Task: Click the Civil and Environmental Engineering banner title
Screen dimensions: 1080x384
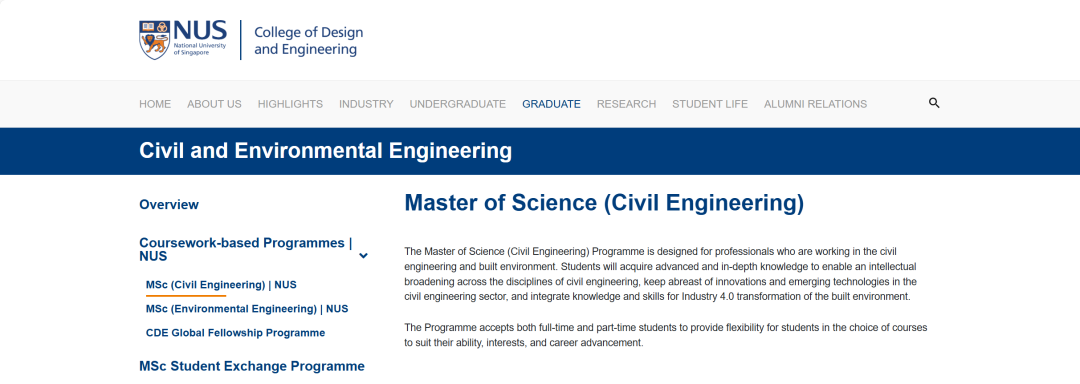Action: tap(325, 151)
